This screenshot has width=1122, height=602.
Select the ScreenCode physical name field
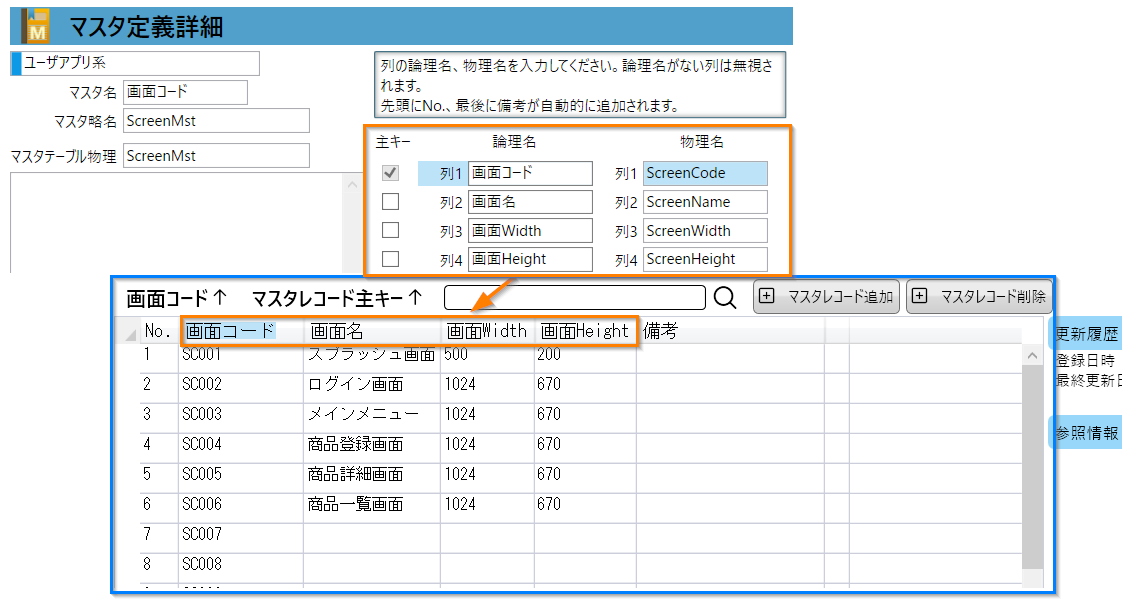click(x=705, y=173)
